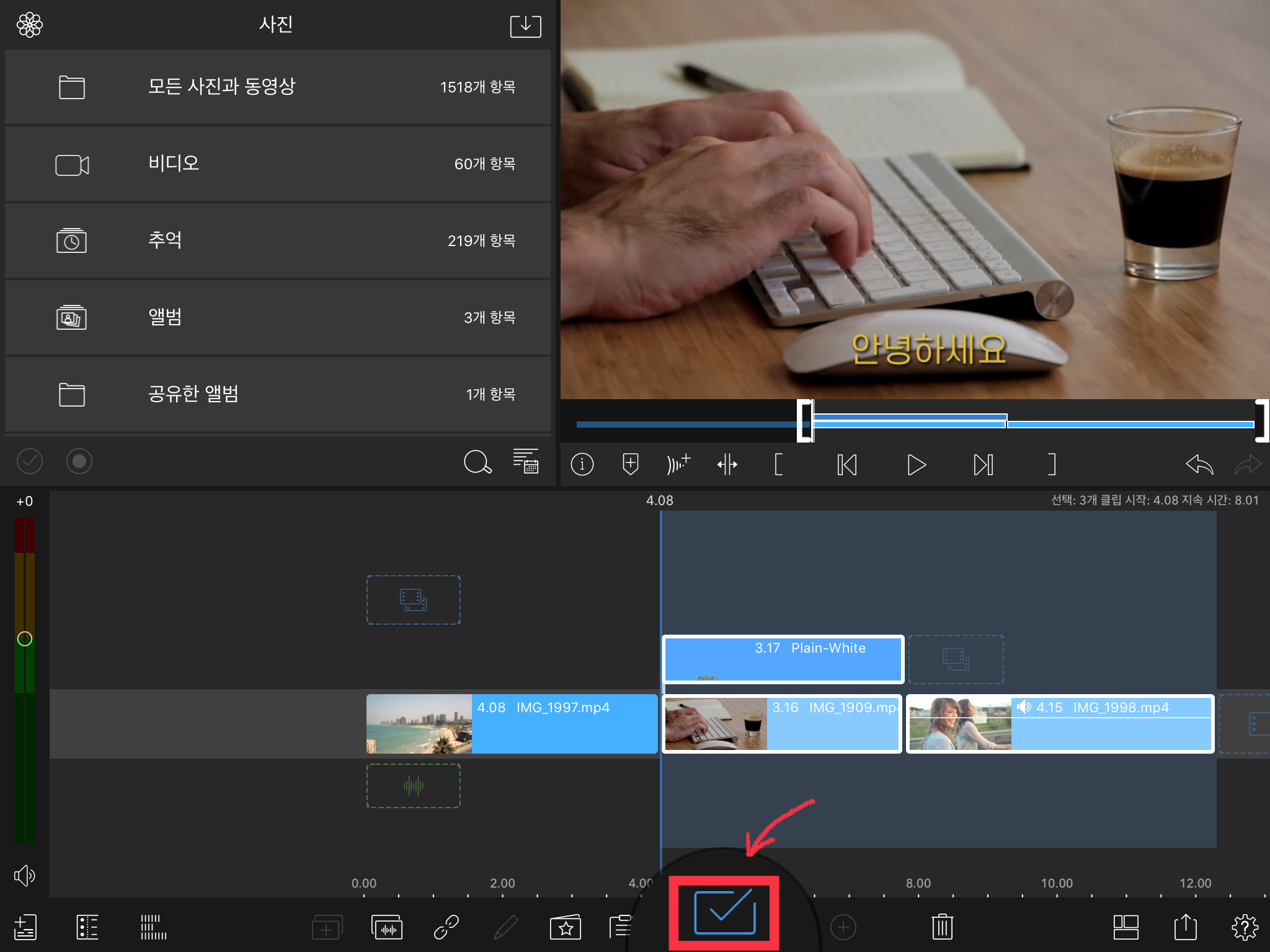Image resolution: width=1270 pixels, height=952 pixels.
Task: Add a marker with shield-plus icon
Action: click(630, 464)
